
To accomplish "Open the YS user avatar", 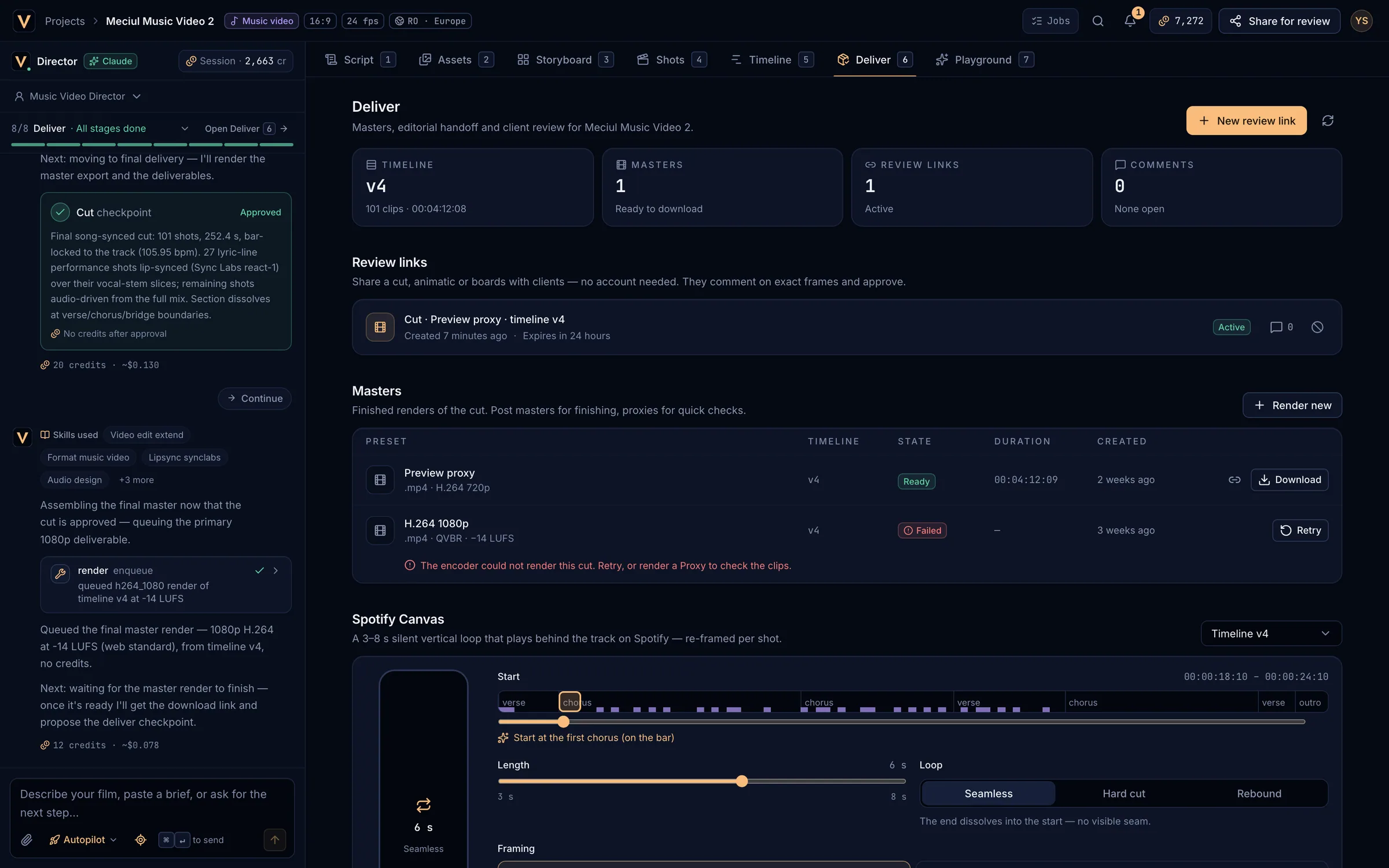I will (1361, 21).
